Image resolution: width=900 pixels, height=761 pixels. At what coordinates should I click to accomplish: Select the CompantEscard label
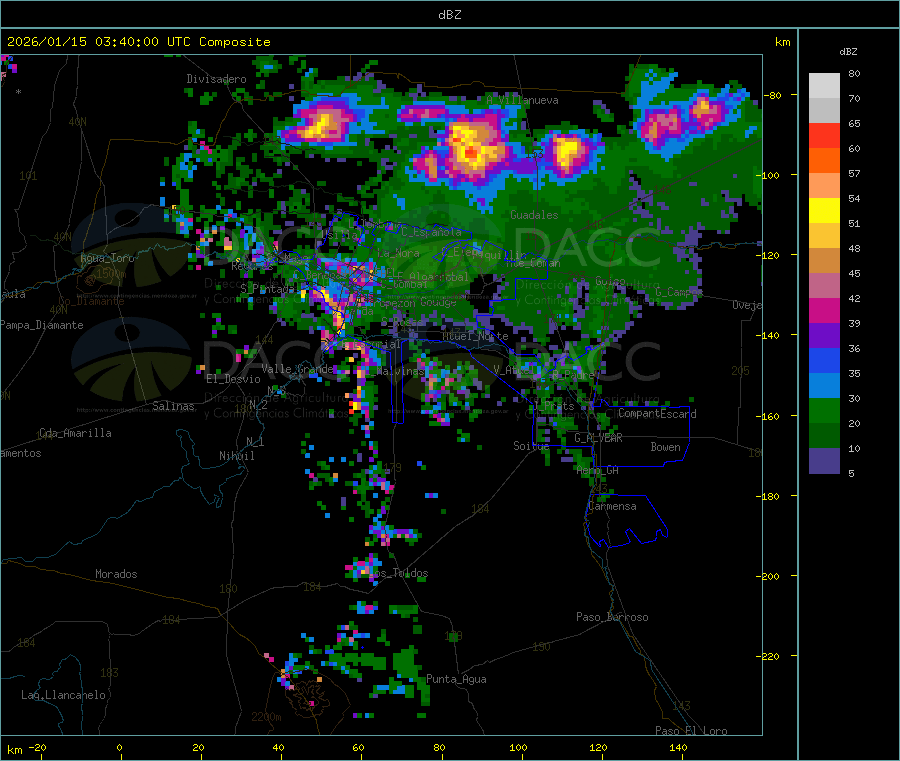coord(657,414)
